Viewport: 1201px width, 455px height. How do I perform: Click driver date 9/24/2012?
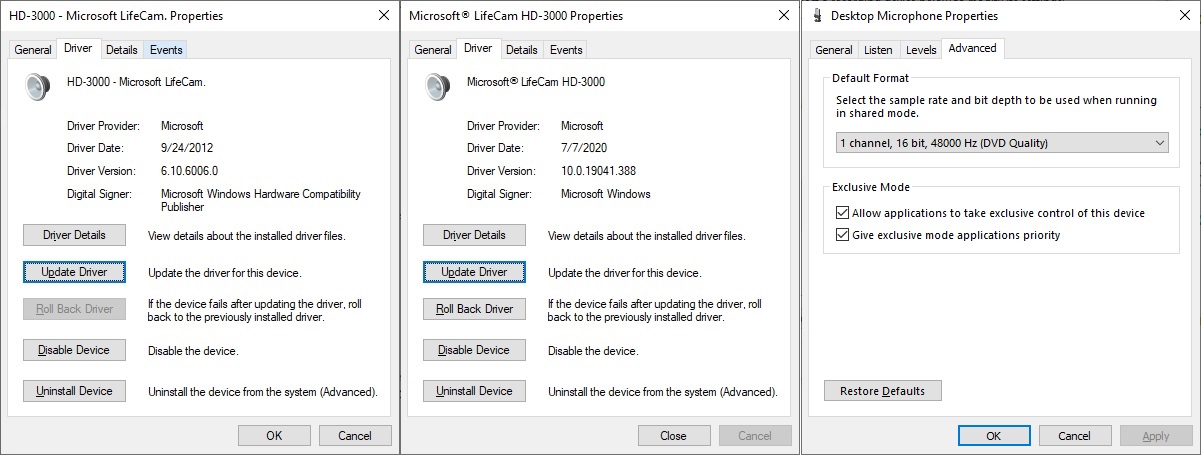tap(186, 148)
